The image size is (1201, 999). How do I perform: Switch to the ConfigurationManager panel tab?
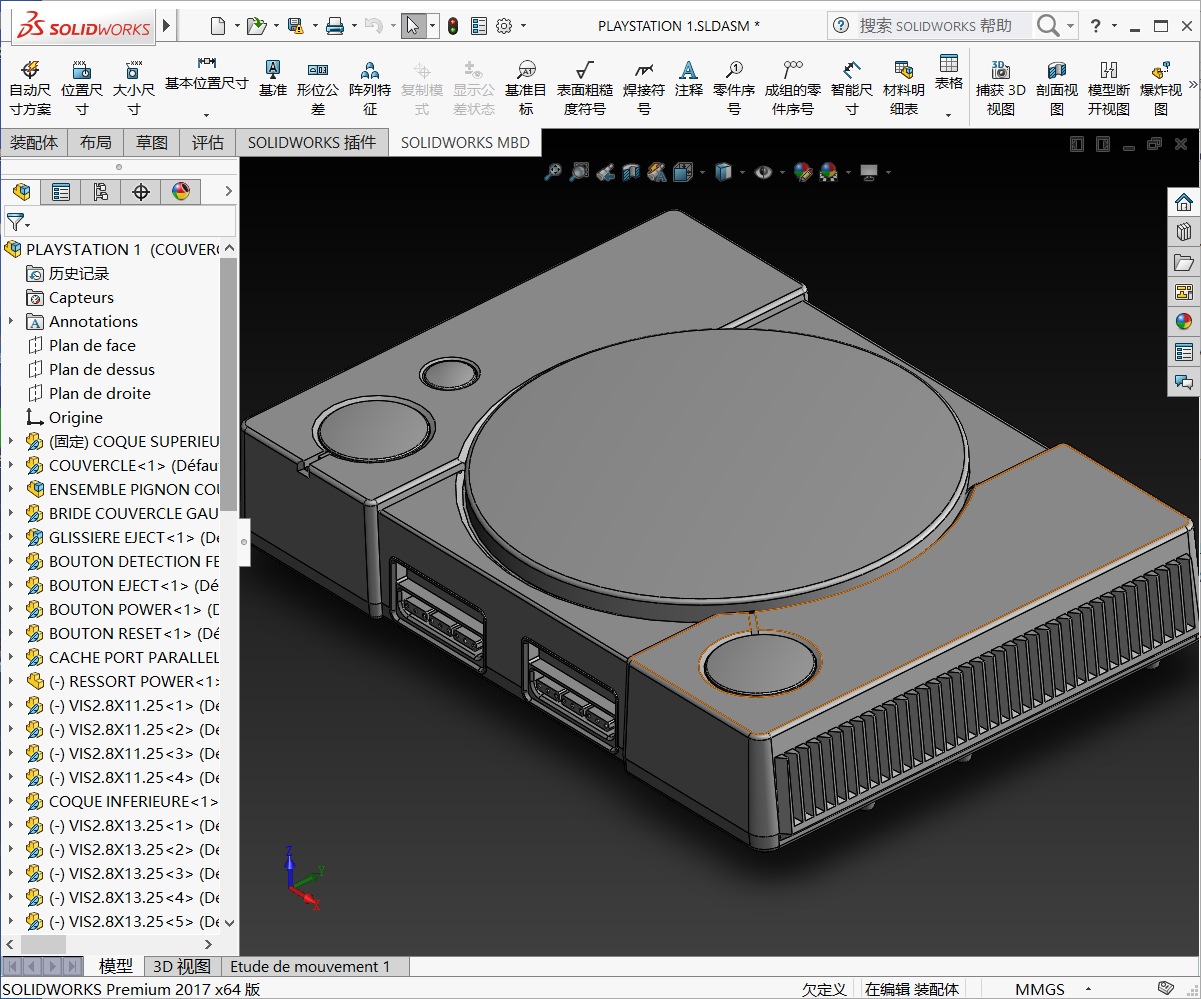[x=101, y=191]
